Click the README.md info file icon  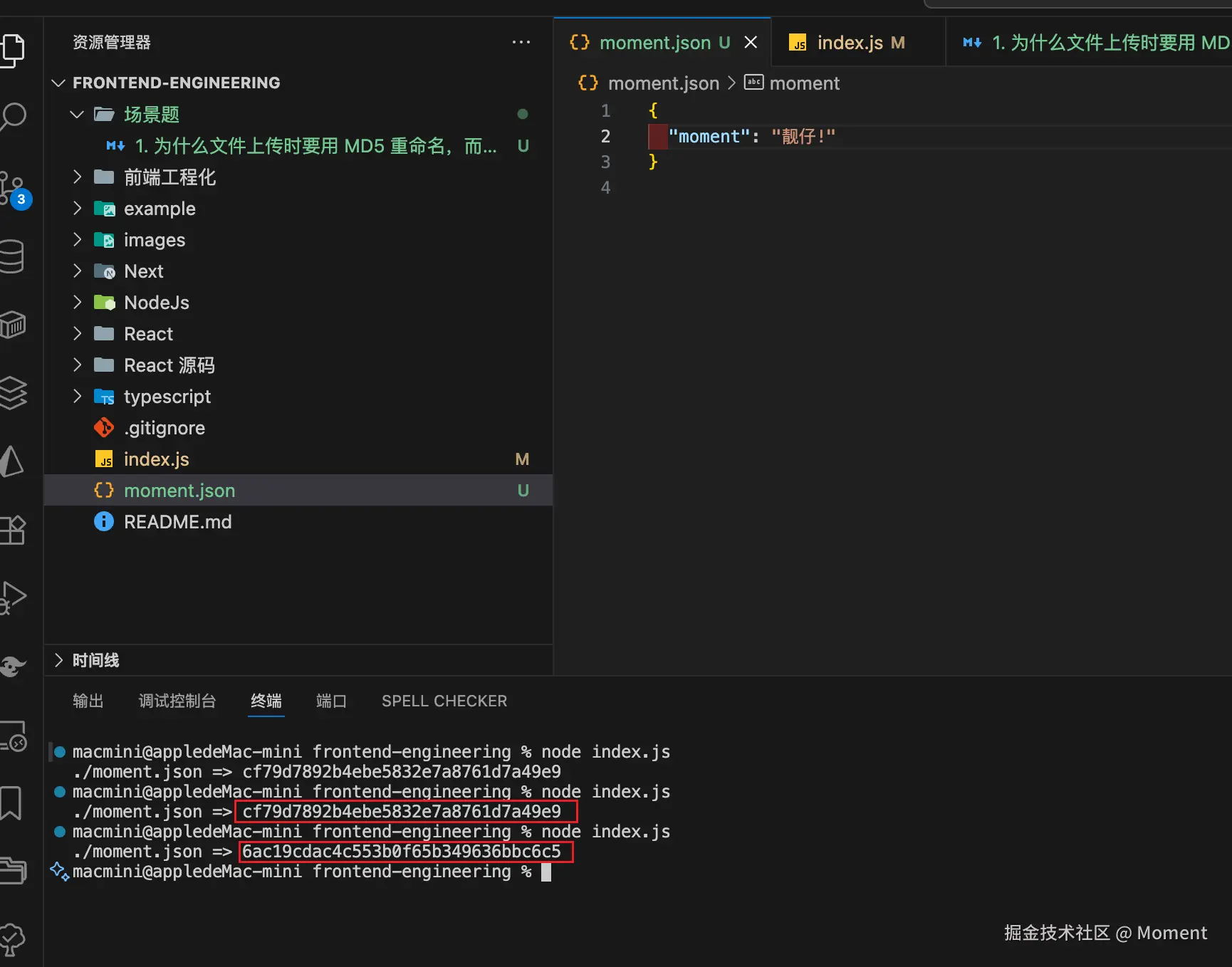[104, 522]
